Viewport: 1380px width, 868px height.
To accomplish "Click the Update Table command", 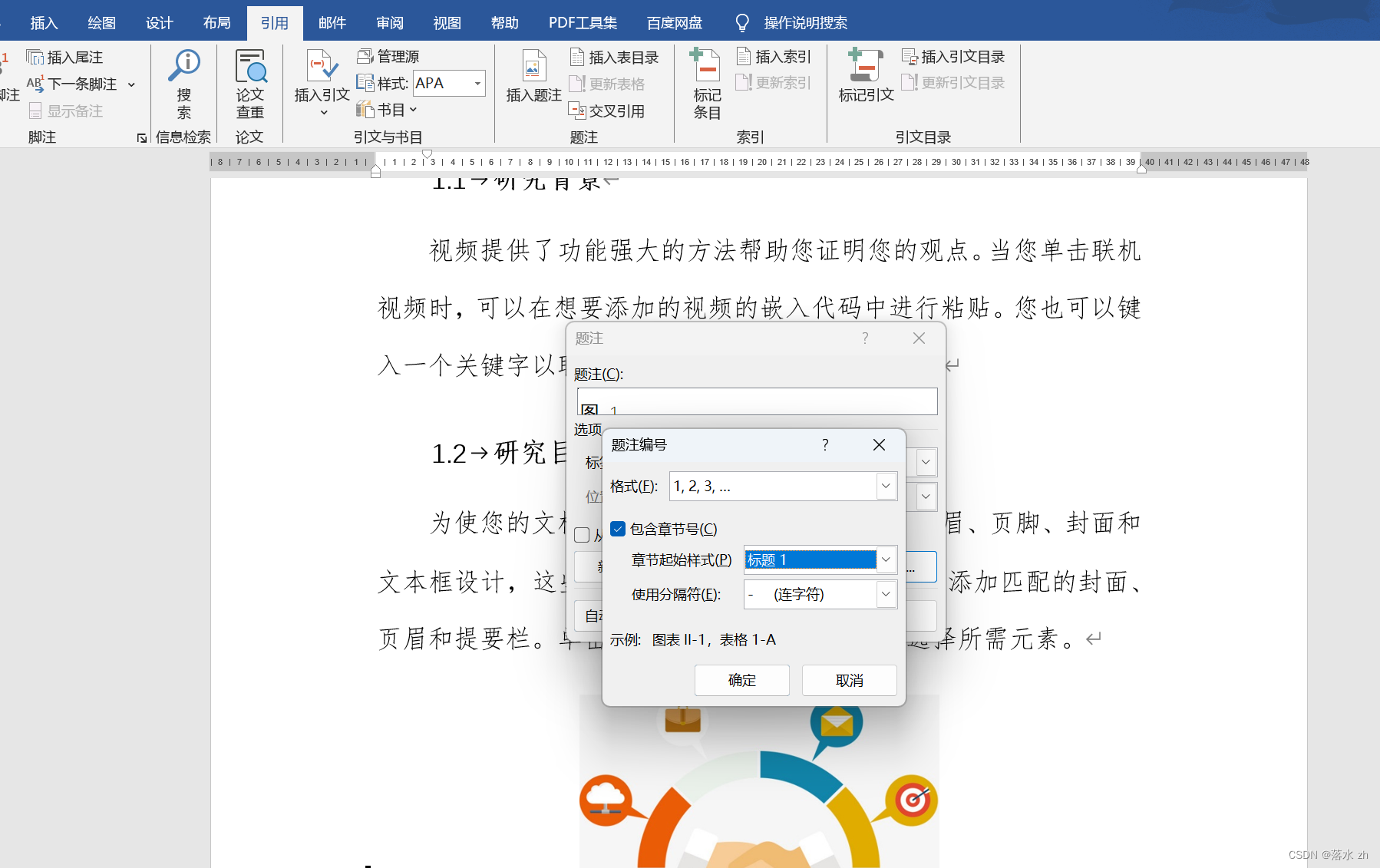I will coord(607,84).
